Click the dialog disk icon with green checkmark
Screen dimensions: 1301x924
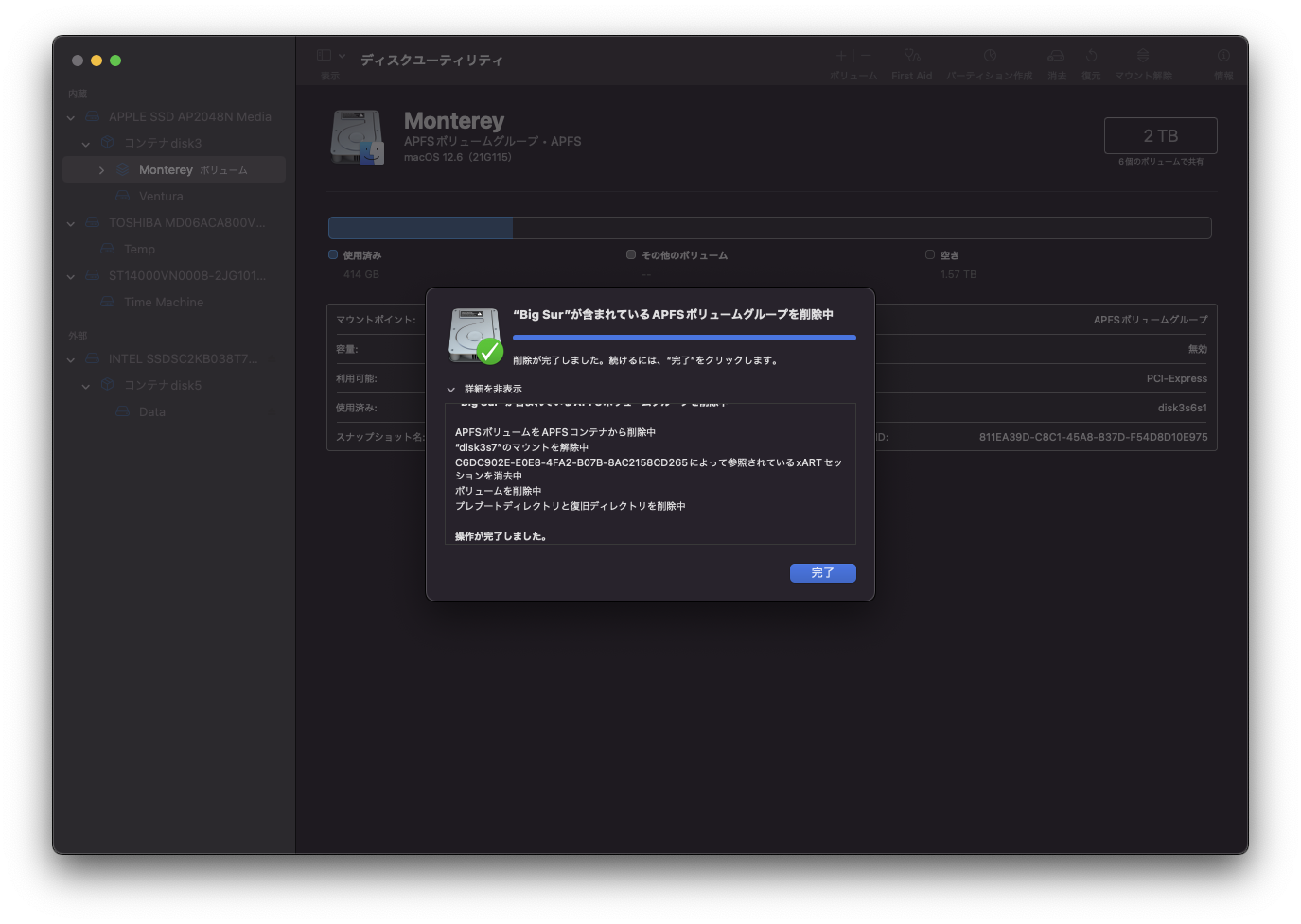pos(476,336)
